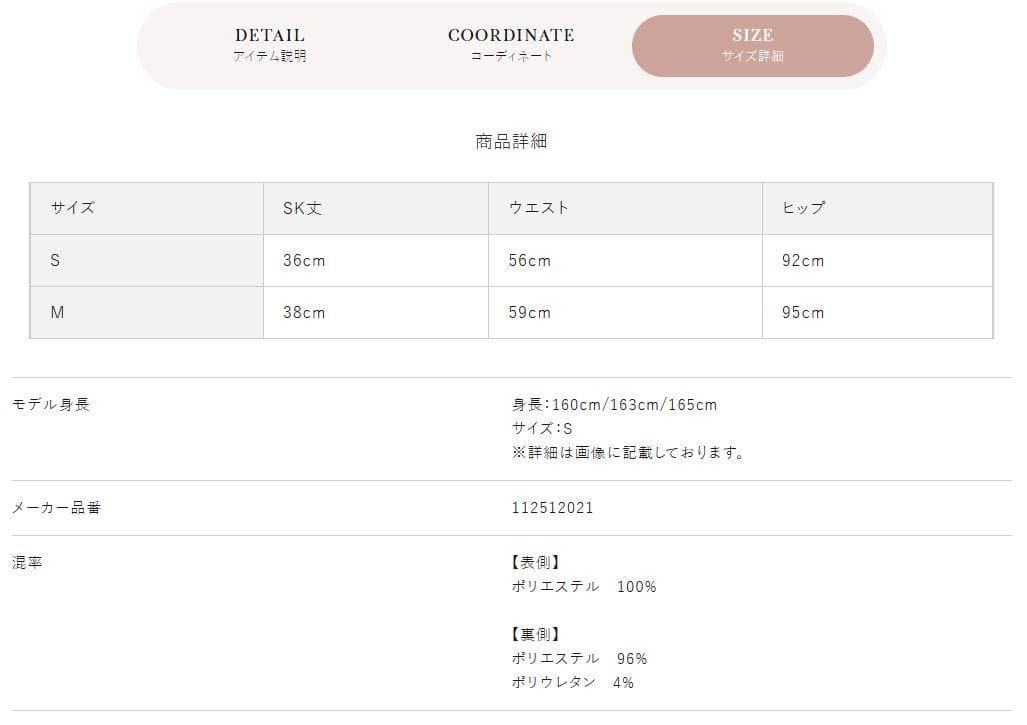The height and width of the screenshot is (725, 1027).
Task: Select the M size row label
Action: point(57,312)
